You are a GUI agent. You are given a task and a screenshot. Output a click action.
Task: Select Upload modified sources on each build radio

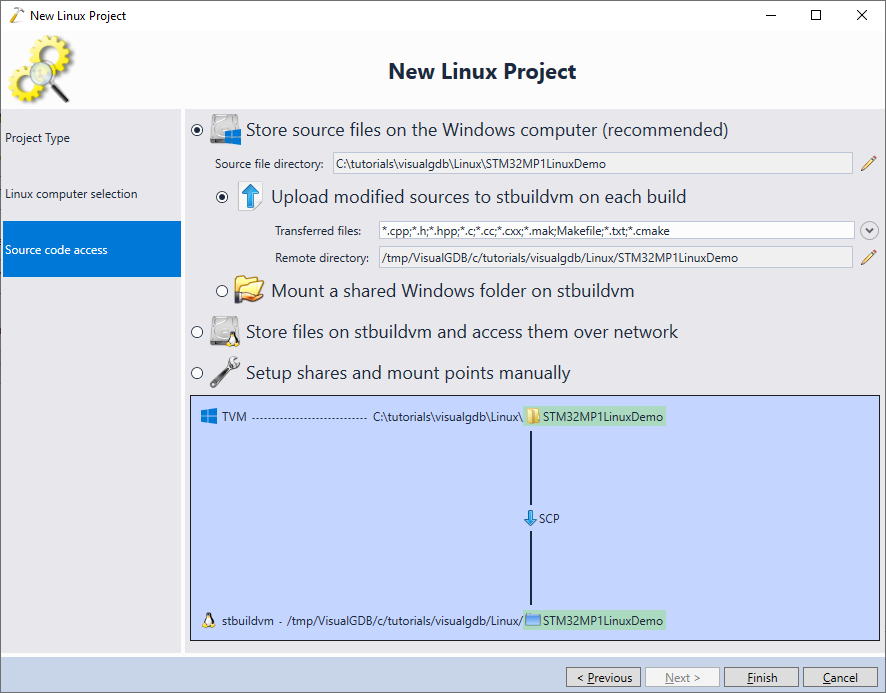(222, 197)
